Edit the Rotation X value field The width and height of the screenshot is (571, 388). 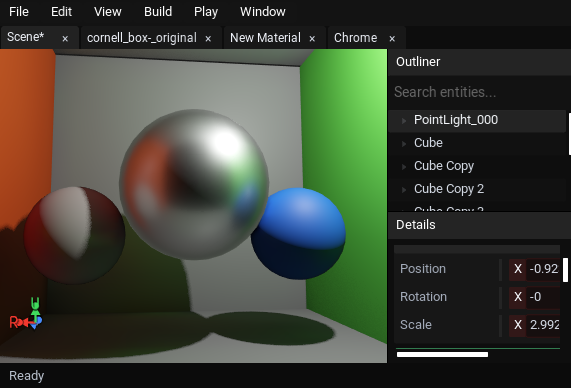[x=543, y=297]
